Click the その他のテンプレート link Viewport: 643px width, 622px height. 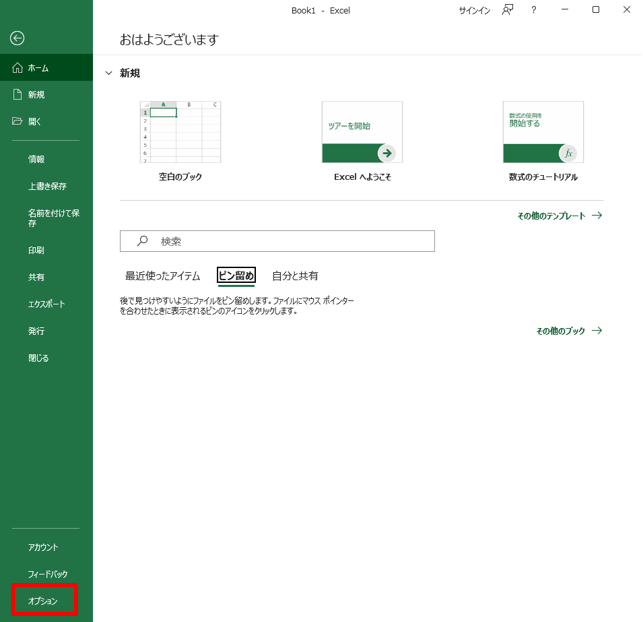[x=560, y=216]
